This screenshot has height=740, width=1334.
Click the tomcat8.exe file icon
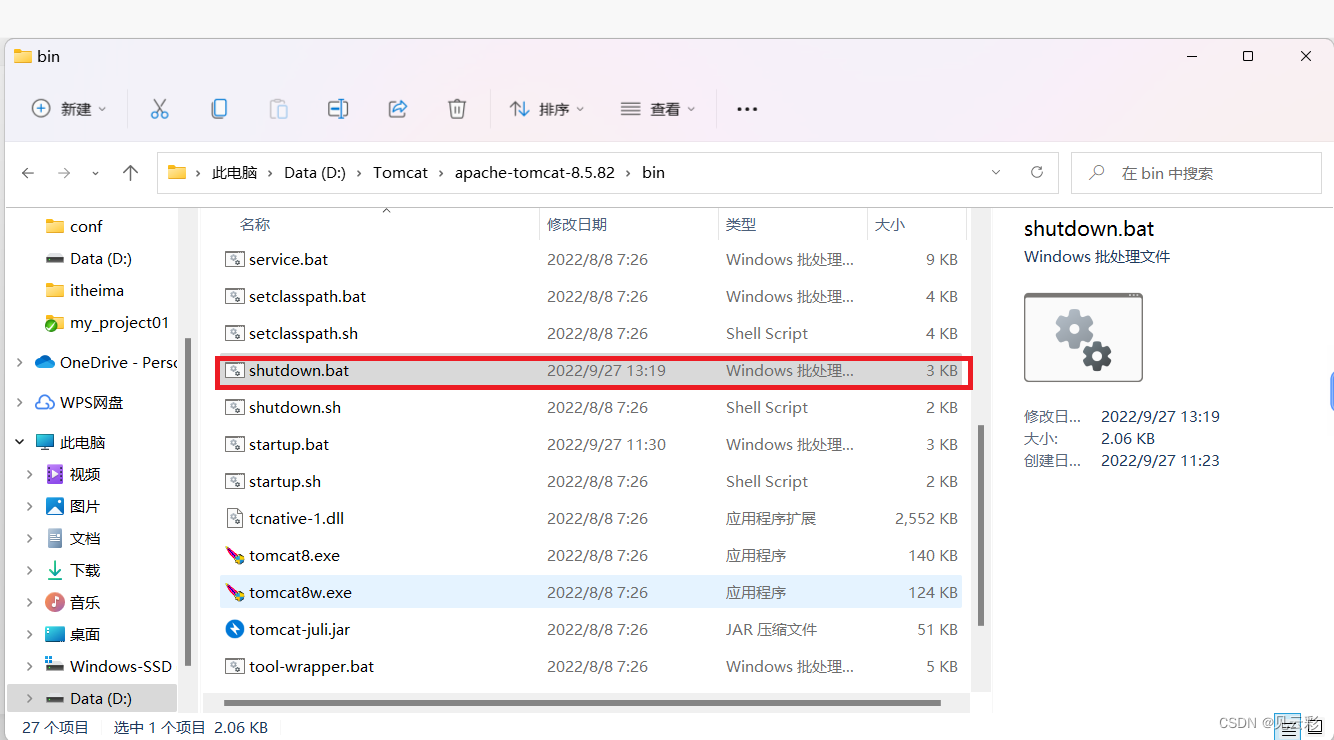pos(234,555)
